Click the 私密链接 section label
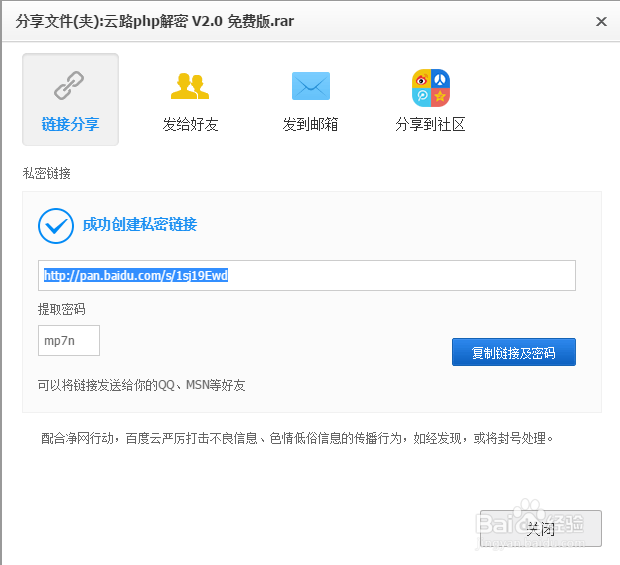Screen dimensions: 620x565 tap(47, 174)
